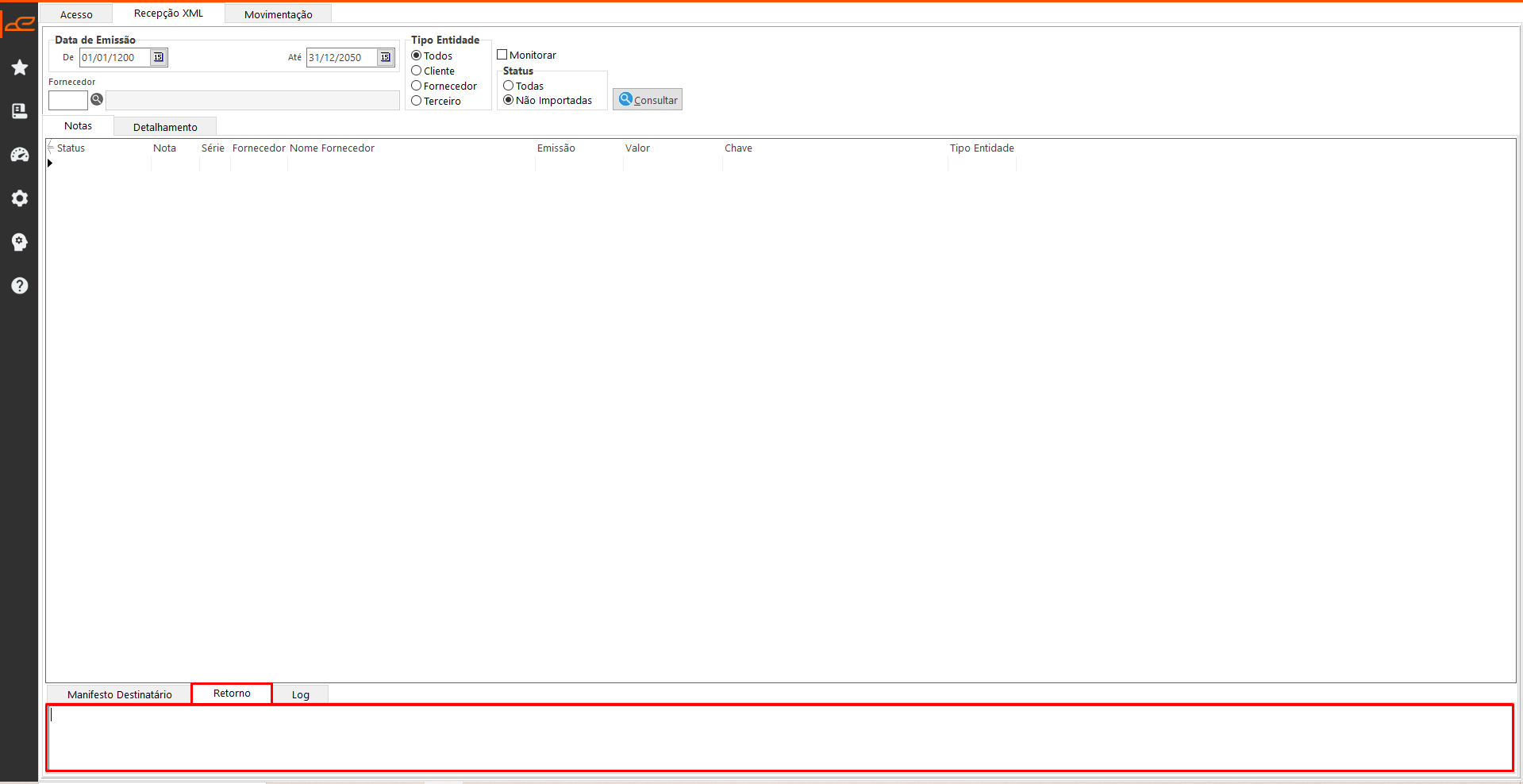Choose the Terceiro radio option
Viewport: 1523px width, 784px height.
point(417,101)
